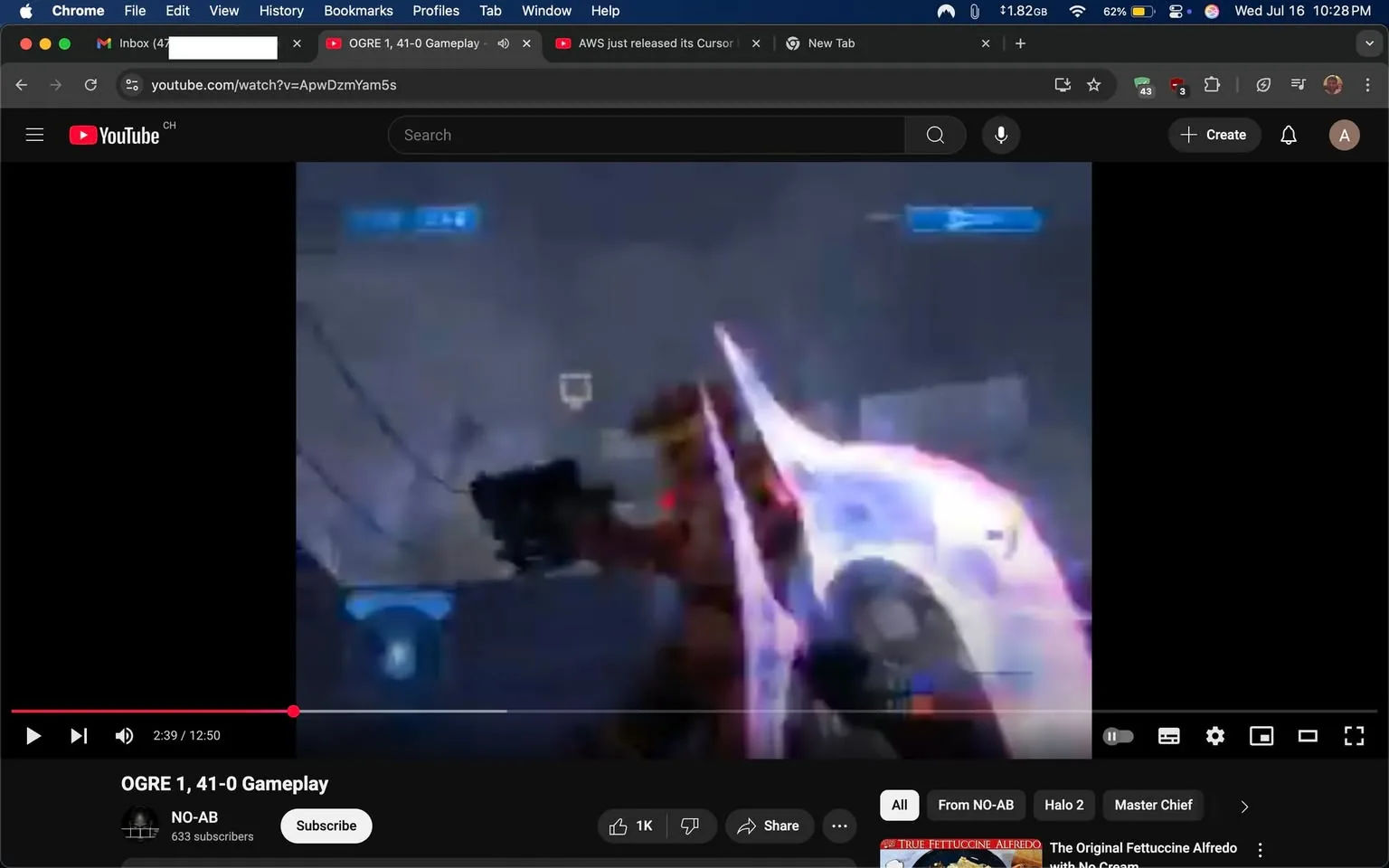The height and width of the screenshot is (868, 1389).
Task: Open YouTube notifications bell
Action: coord(1288,134)
